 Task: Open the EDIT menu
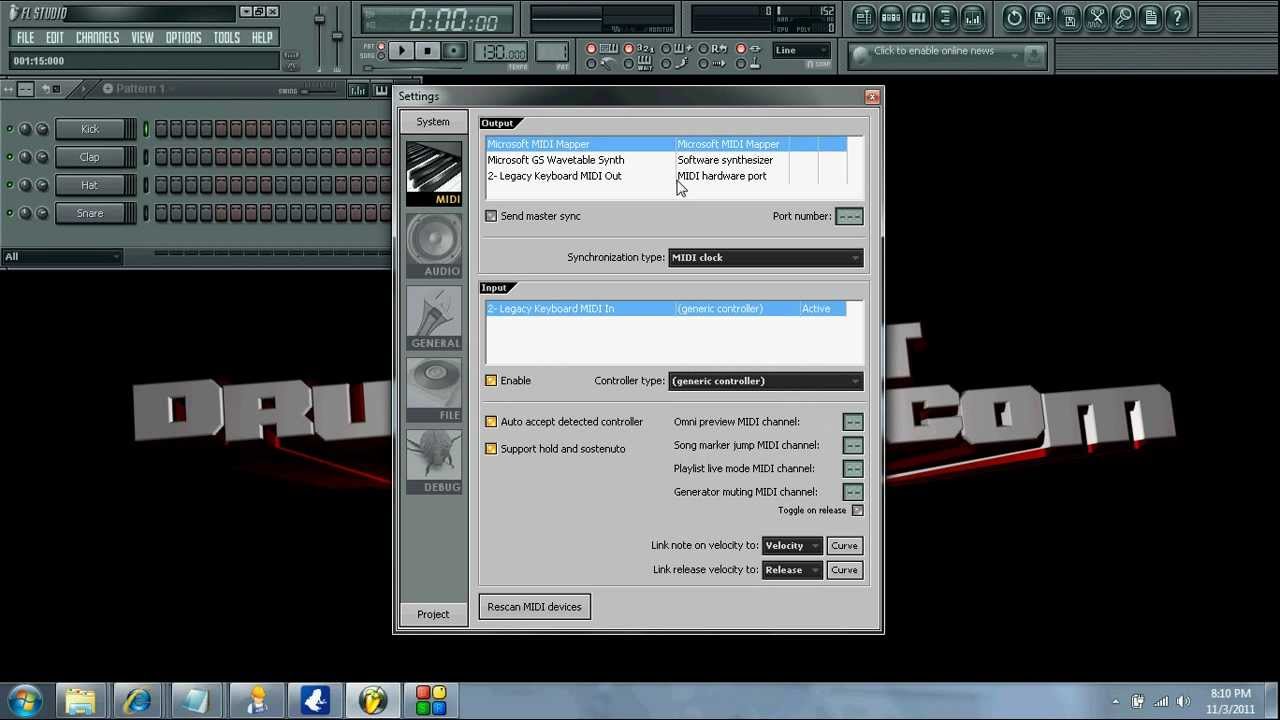(55, 38)
